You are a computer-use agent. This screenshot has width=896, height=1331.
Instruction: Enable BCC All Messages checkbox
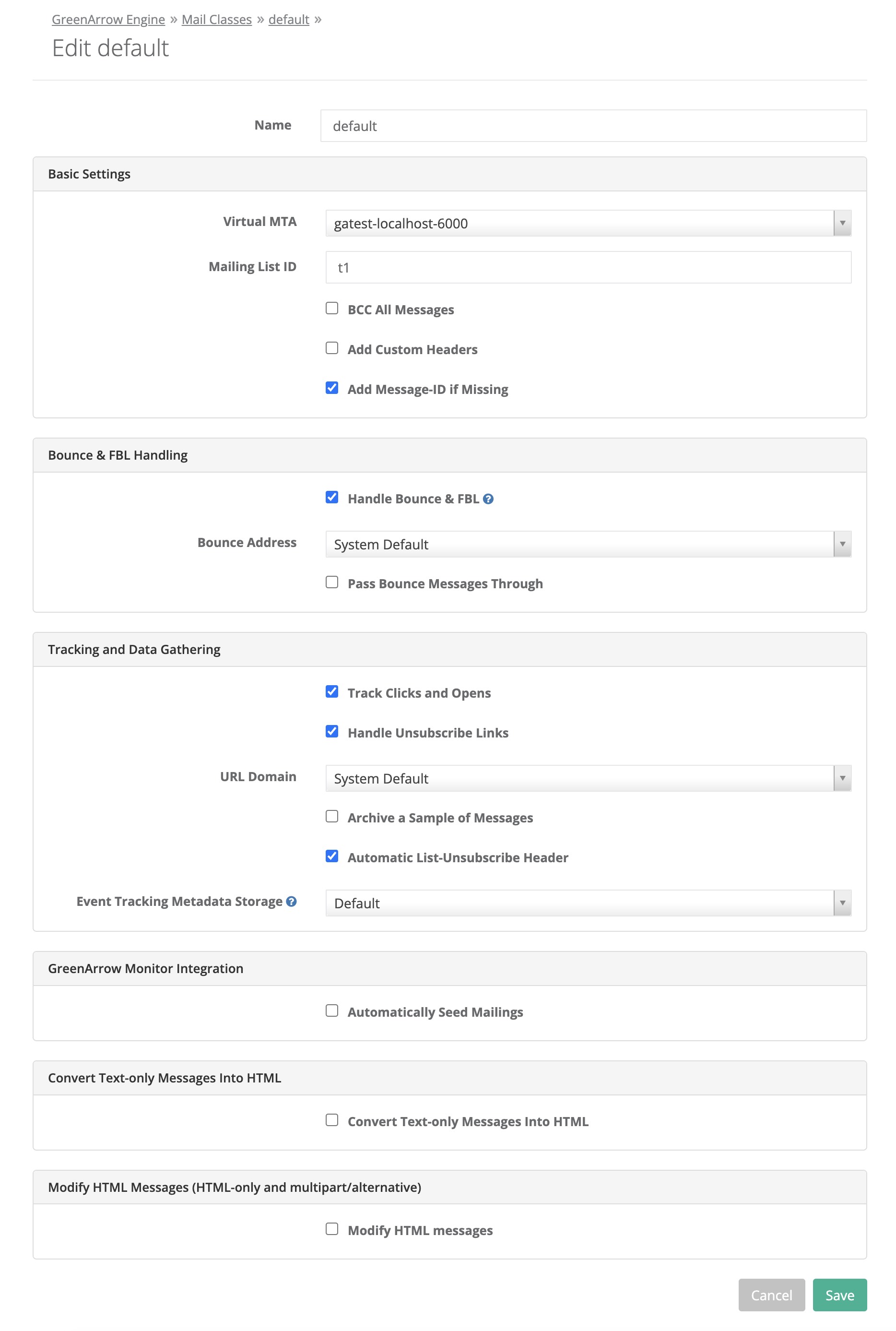(332, 309)
